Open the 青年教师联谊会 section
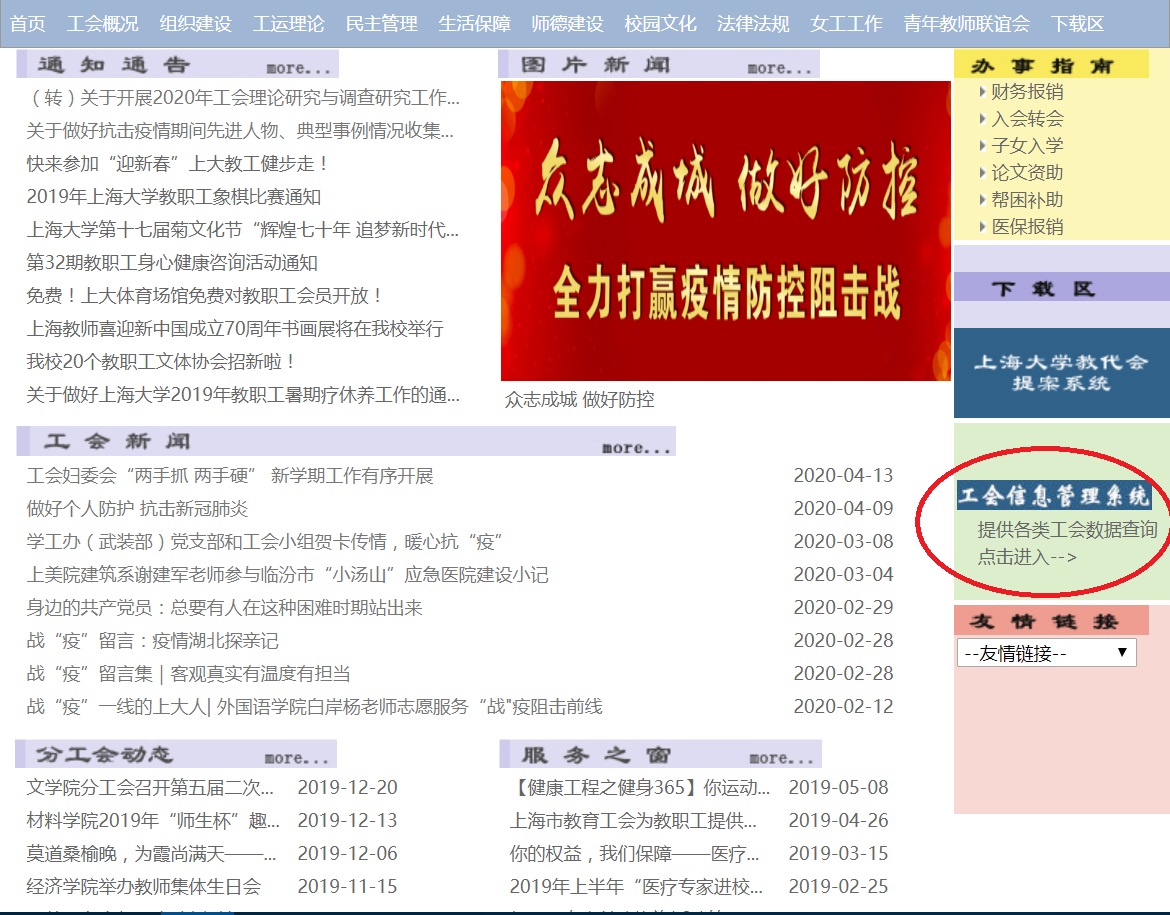The width and height of the screenshot is (1170, 915). click(x=965, y=22)
